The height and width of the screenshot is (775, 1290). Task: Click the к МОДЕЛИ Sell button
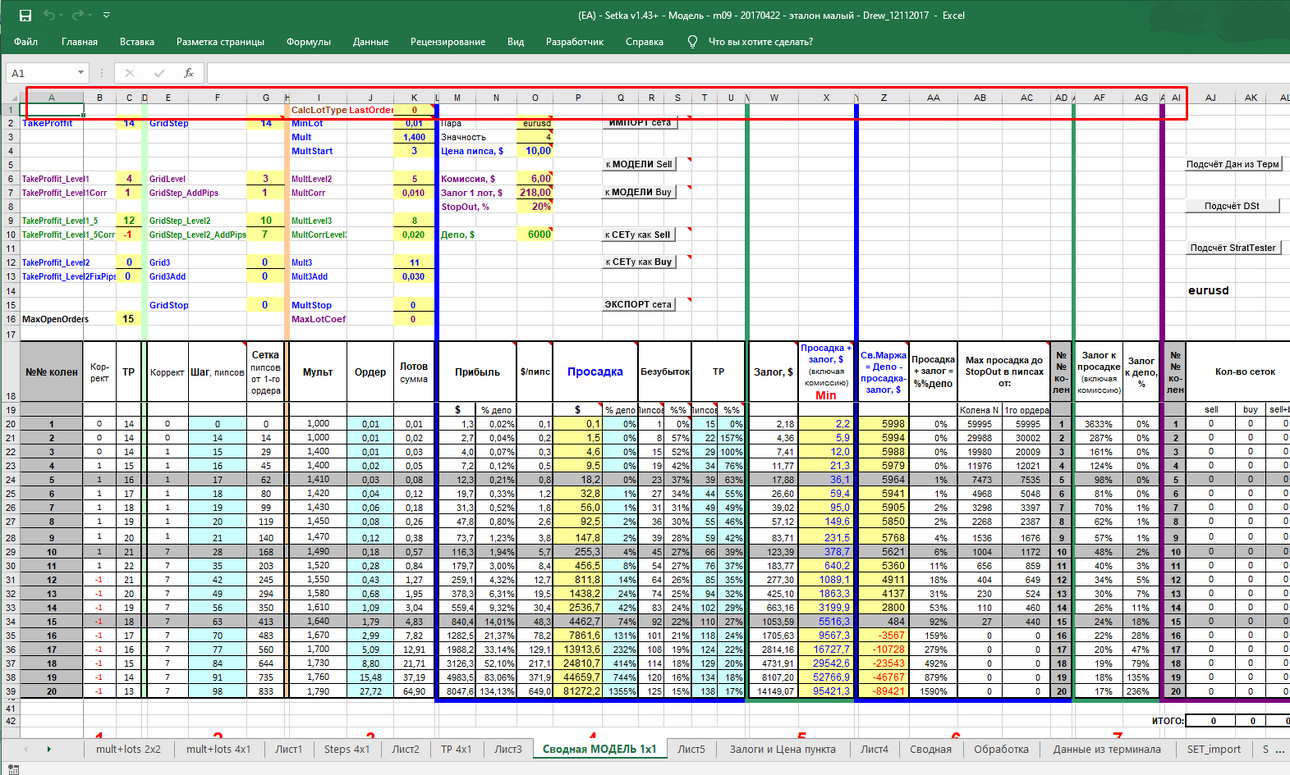click(x=640, y=164)
